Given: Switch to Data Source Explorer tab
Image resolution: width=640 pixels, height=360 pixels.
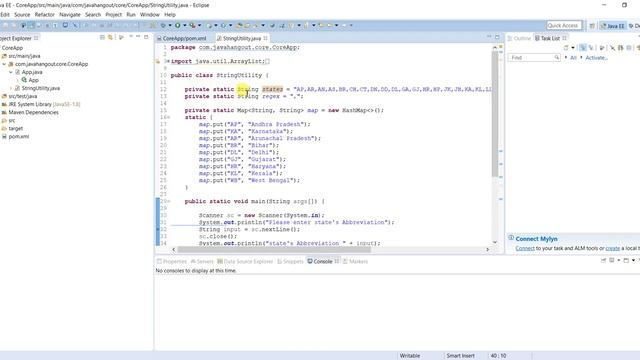Looking at the screenshot, I should pos(245,261).
